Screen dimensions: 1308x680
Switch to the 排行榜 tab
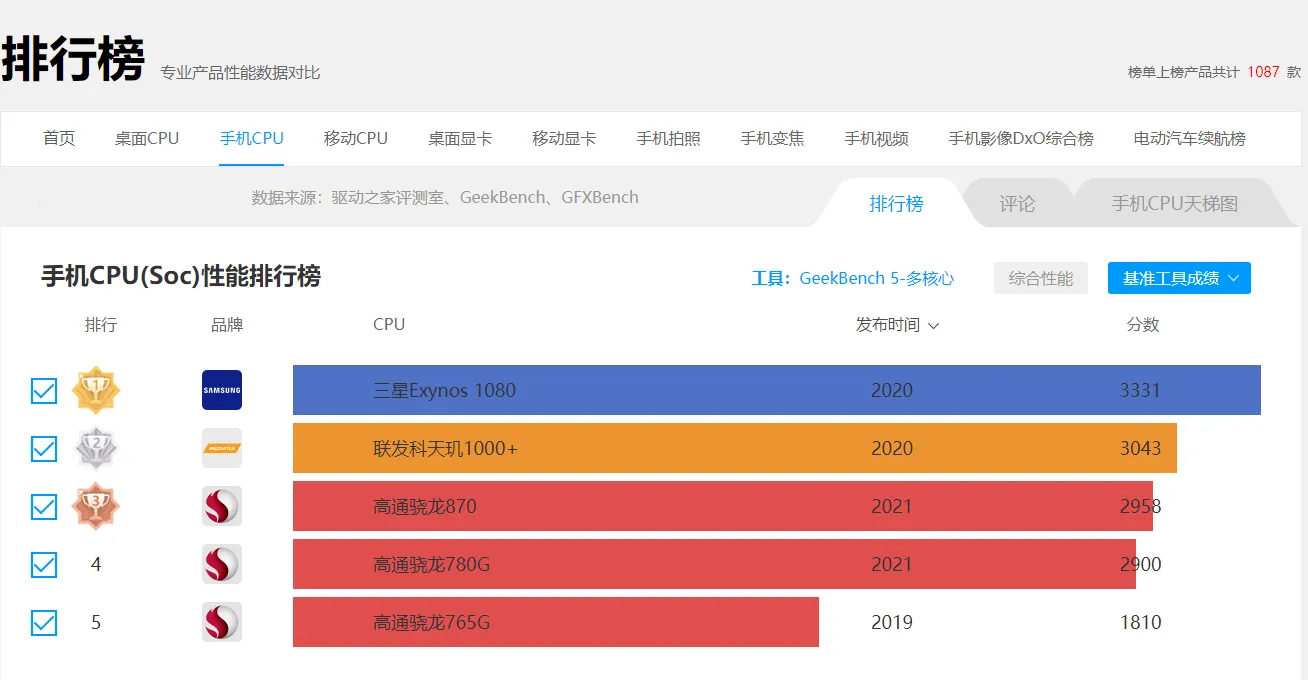pos(896,204)
